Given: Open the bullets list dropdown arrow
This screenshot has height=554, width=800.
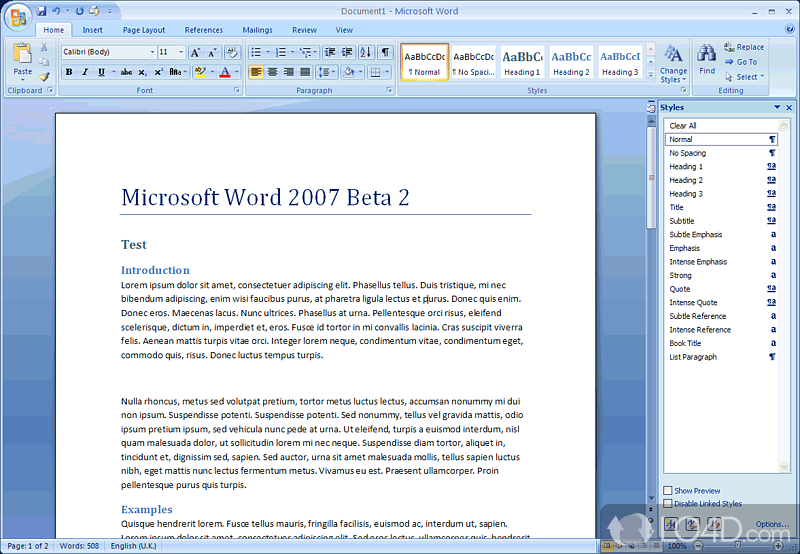Looking at the screenshot, I should click(x=268, y=52).
